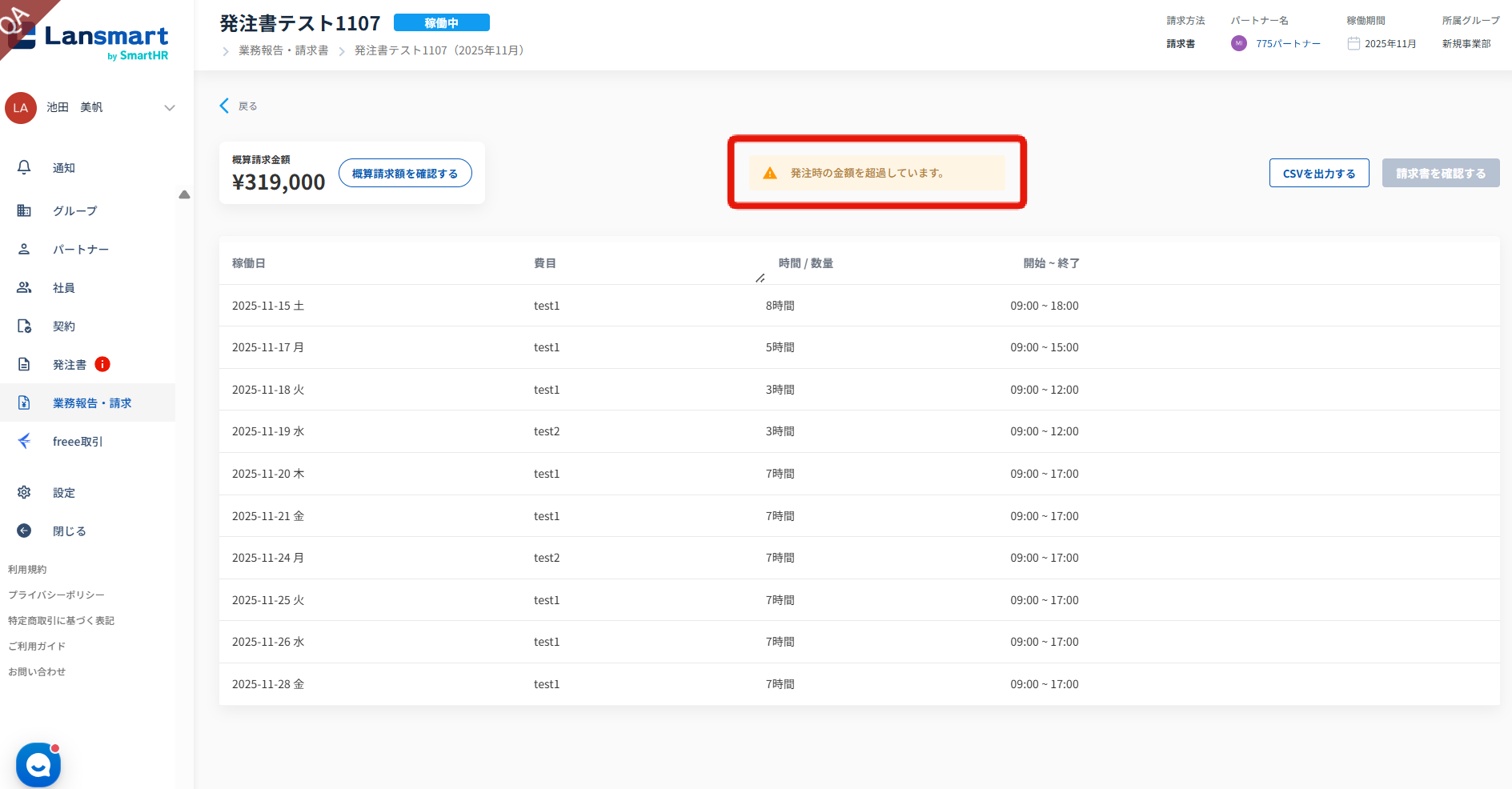Select the 2025-11-25 火 row date
1512x789 pixels.
click(x=268, y=600)
